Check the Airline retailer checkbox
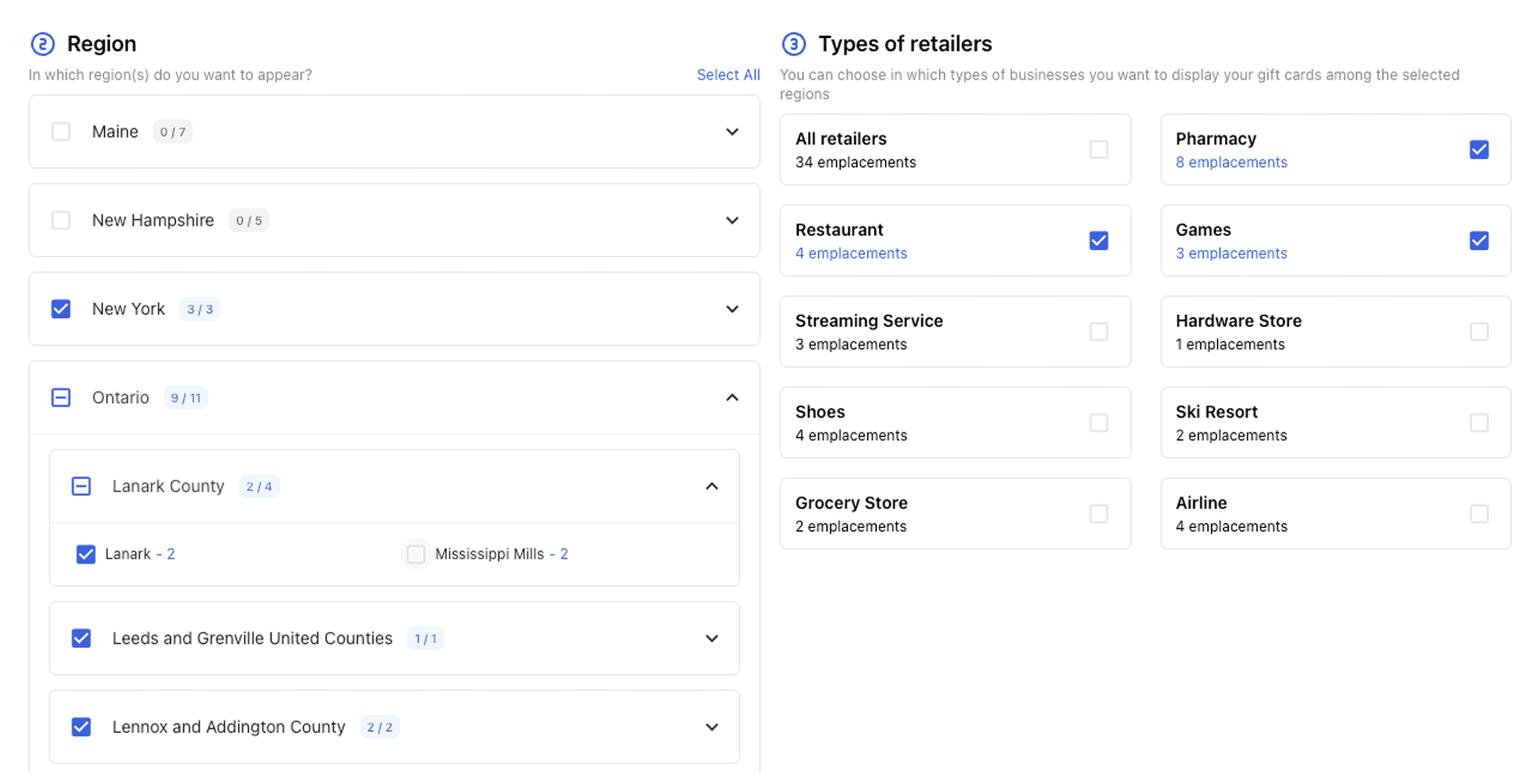 [1479, 513]
